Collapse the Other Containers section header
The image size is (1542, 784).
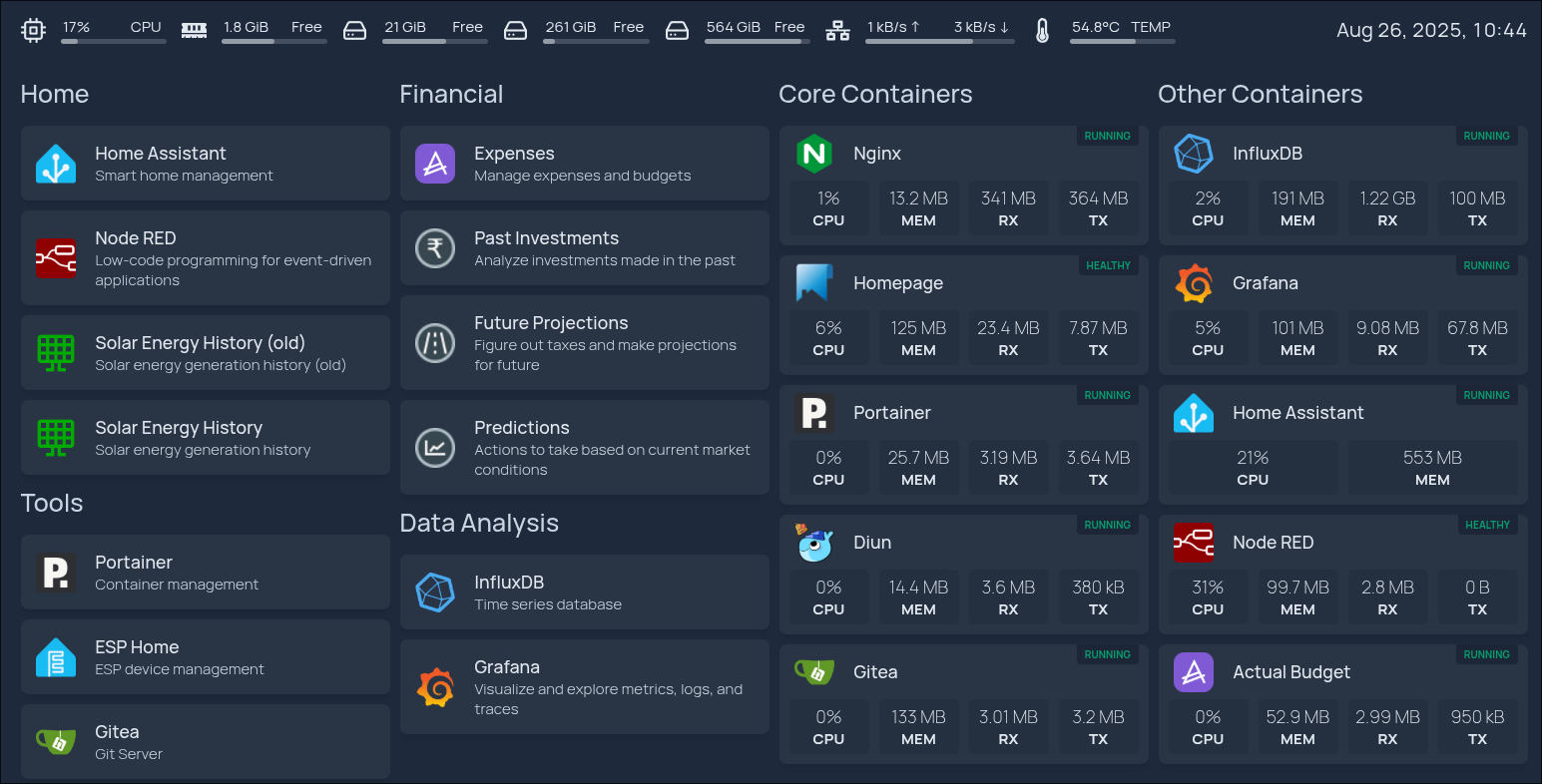(1261, 95)
